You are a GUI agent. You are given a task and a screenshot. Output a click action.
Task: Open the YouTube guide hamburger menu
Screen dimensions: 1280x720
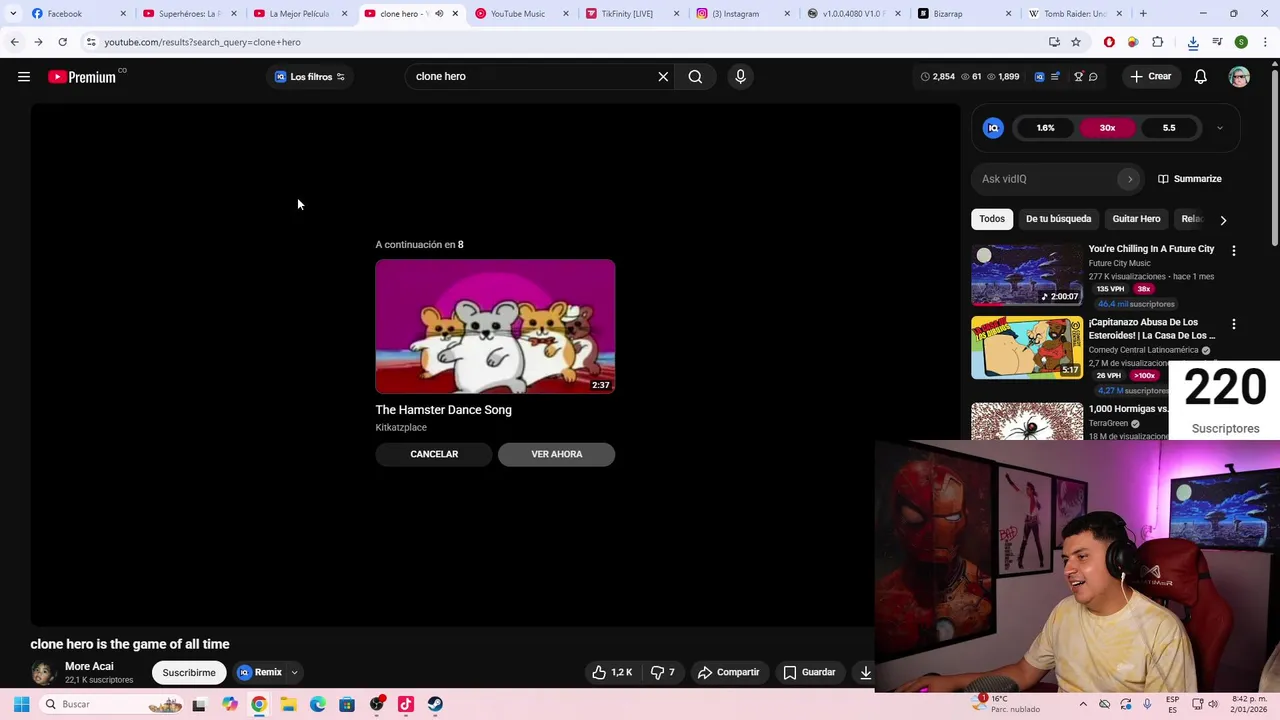tap(24, 77)
